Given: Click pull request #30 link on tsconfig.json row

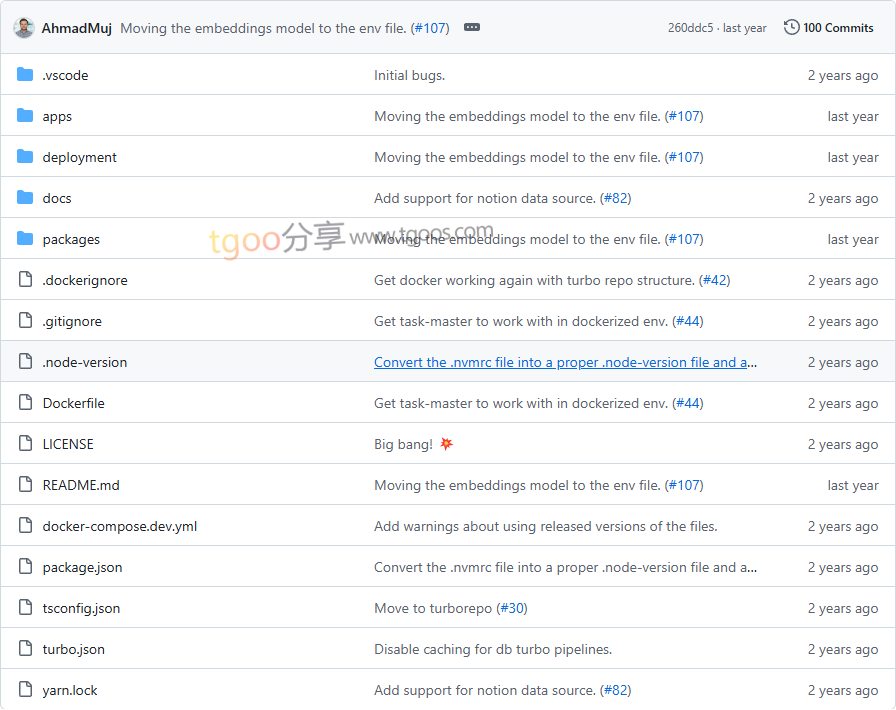Looking at the screenshot, I should (512, 608).
